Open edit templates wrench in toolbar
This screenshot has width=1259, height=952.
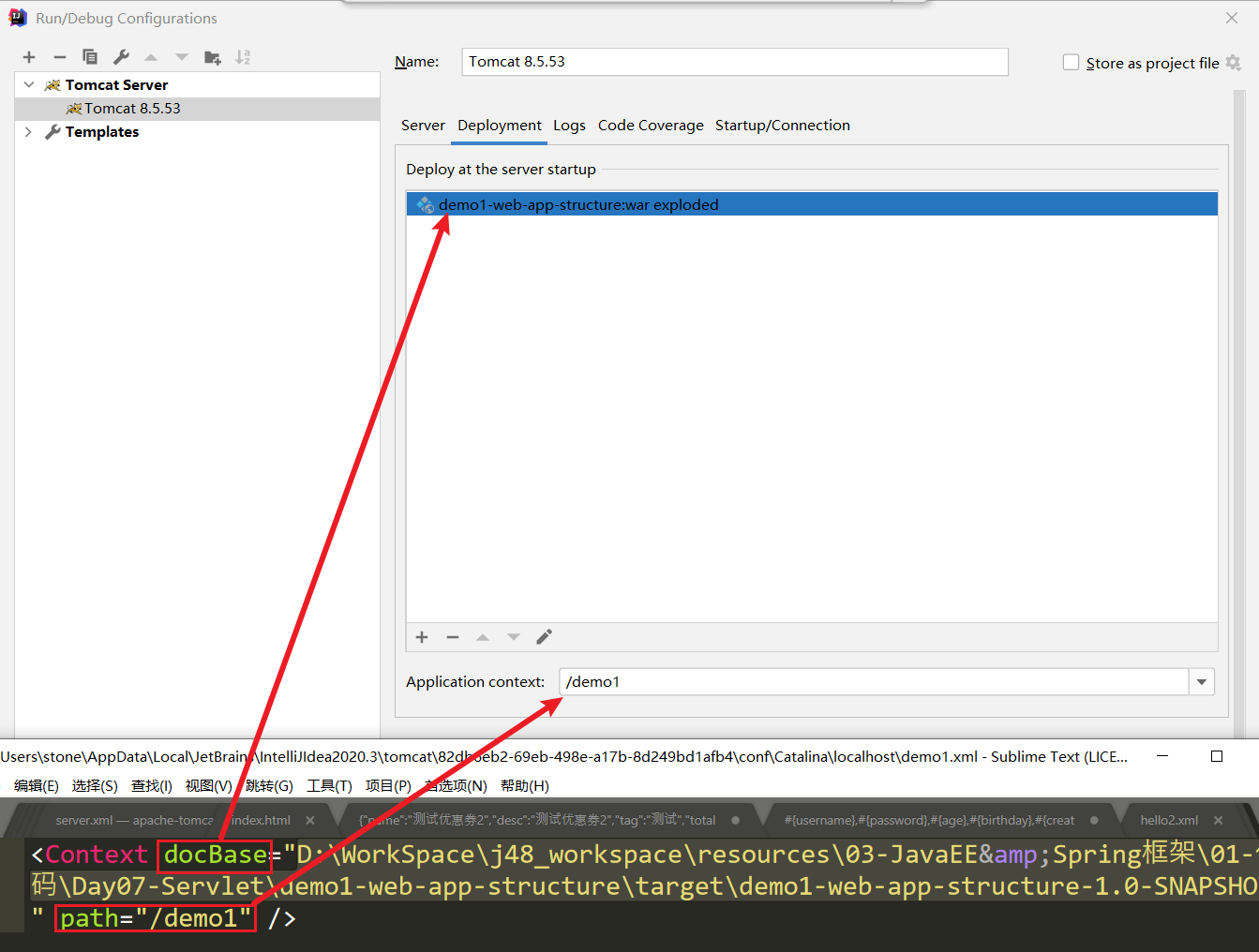coord(121,57)
